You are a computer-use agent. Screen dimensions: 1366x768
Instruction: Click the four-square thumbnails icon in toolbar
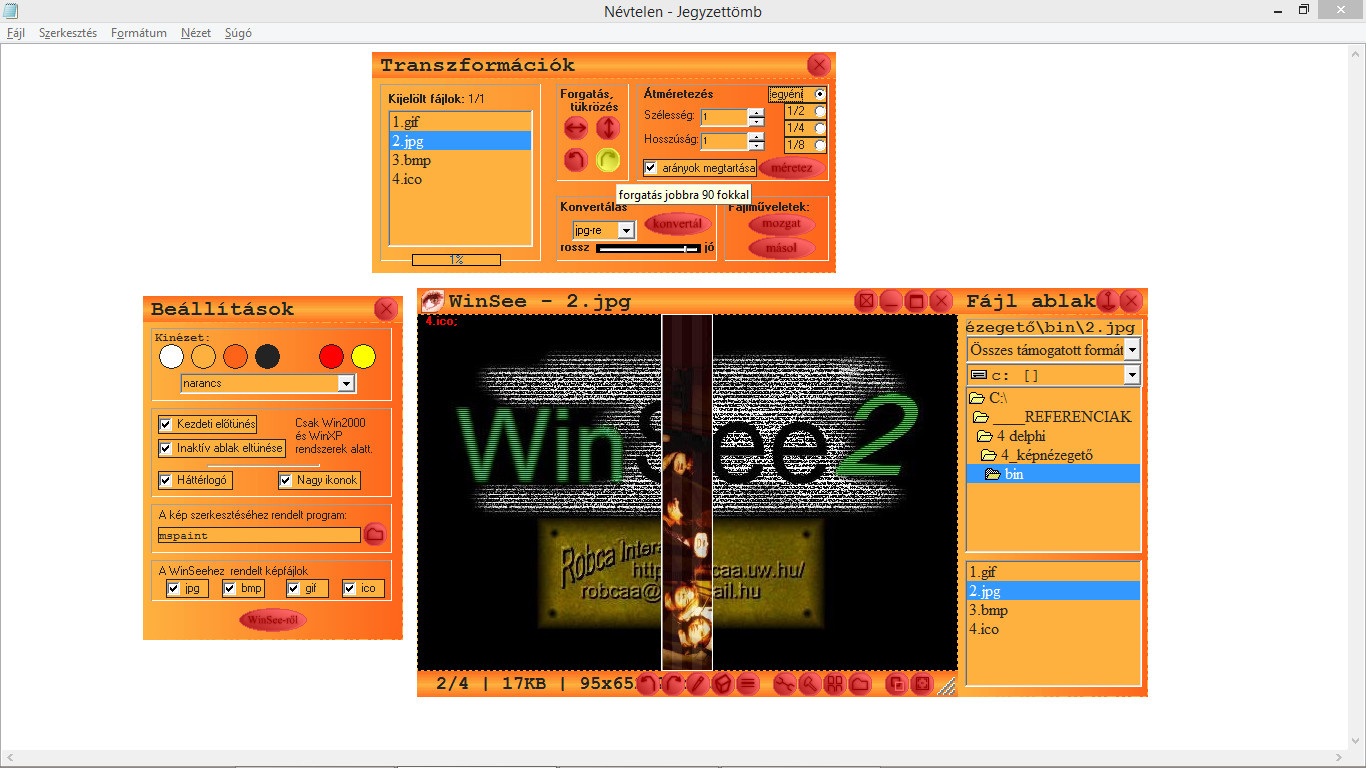(x=833, y=684)
